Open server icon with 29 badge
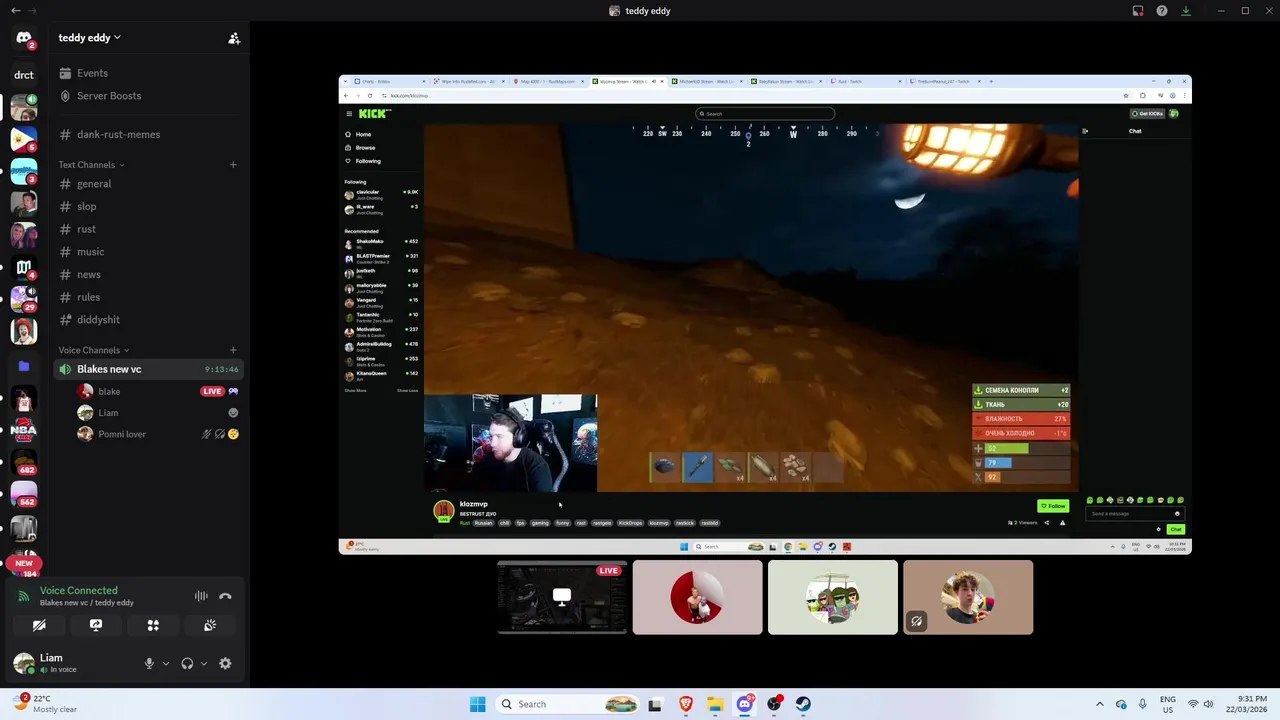Image resolution: width=1280 pixels, height=720 pixels. click(x=24, y=298)
